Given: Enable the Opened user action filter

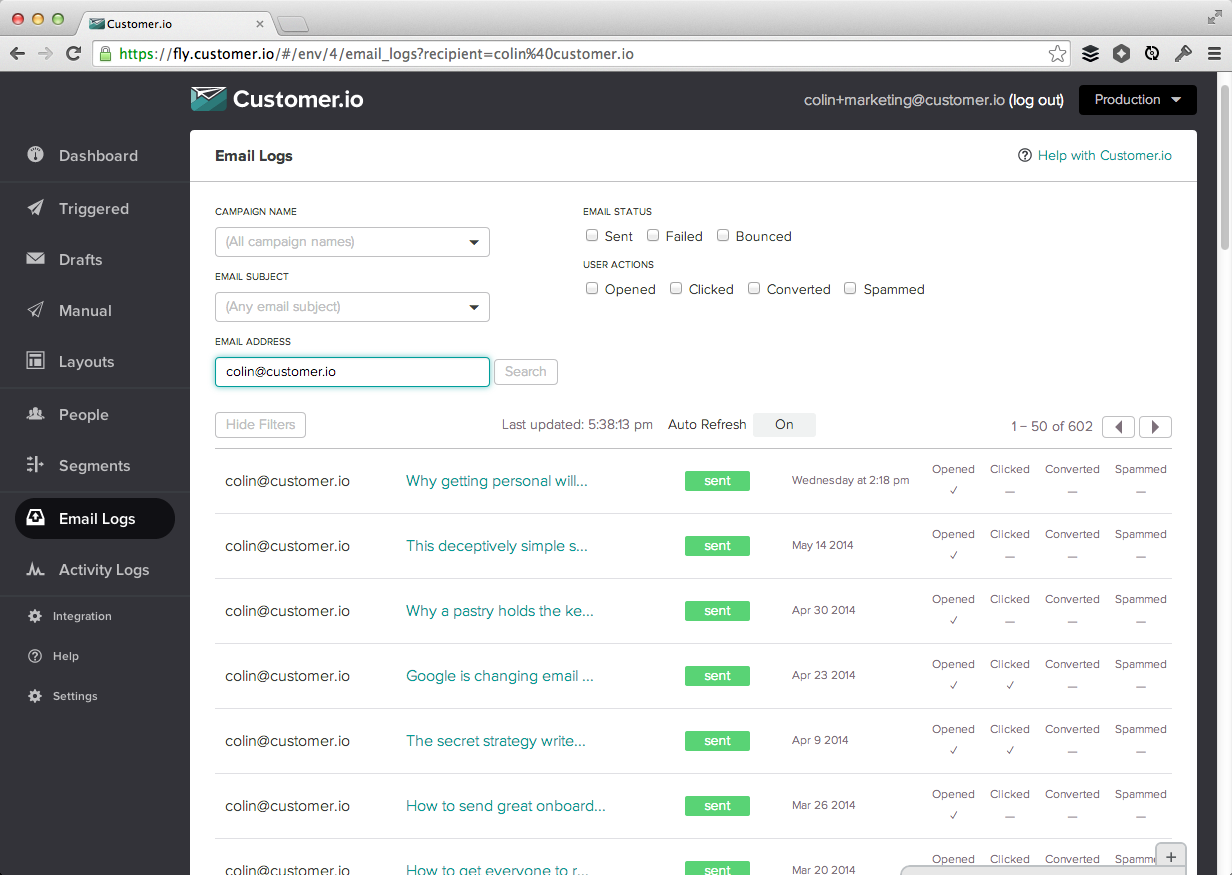Looking at the screenshot, I should point(592,287).
